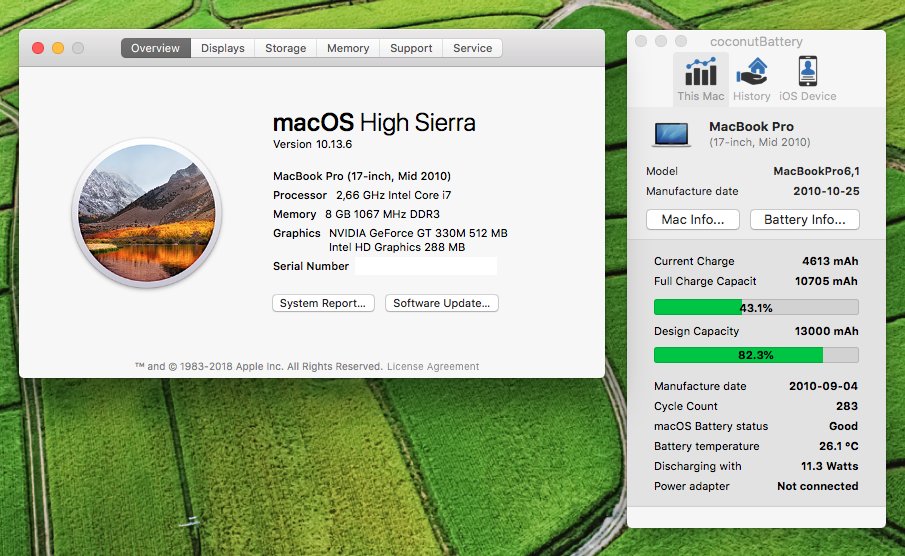Image resolution: width=905 pixels, height=556 pixels.
Task: Switch to the Displays tab
Action: tap(223, 48)
